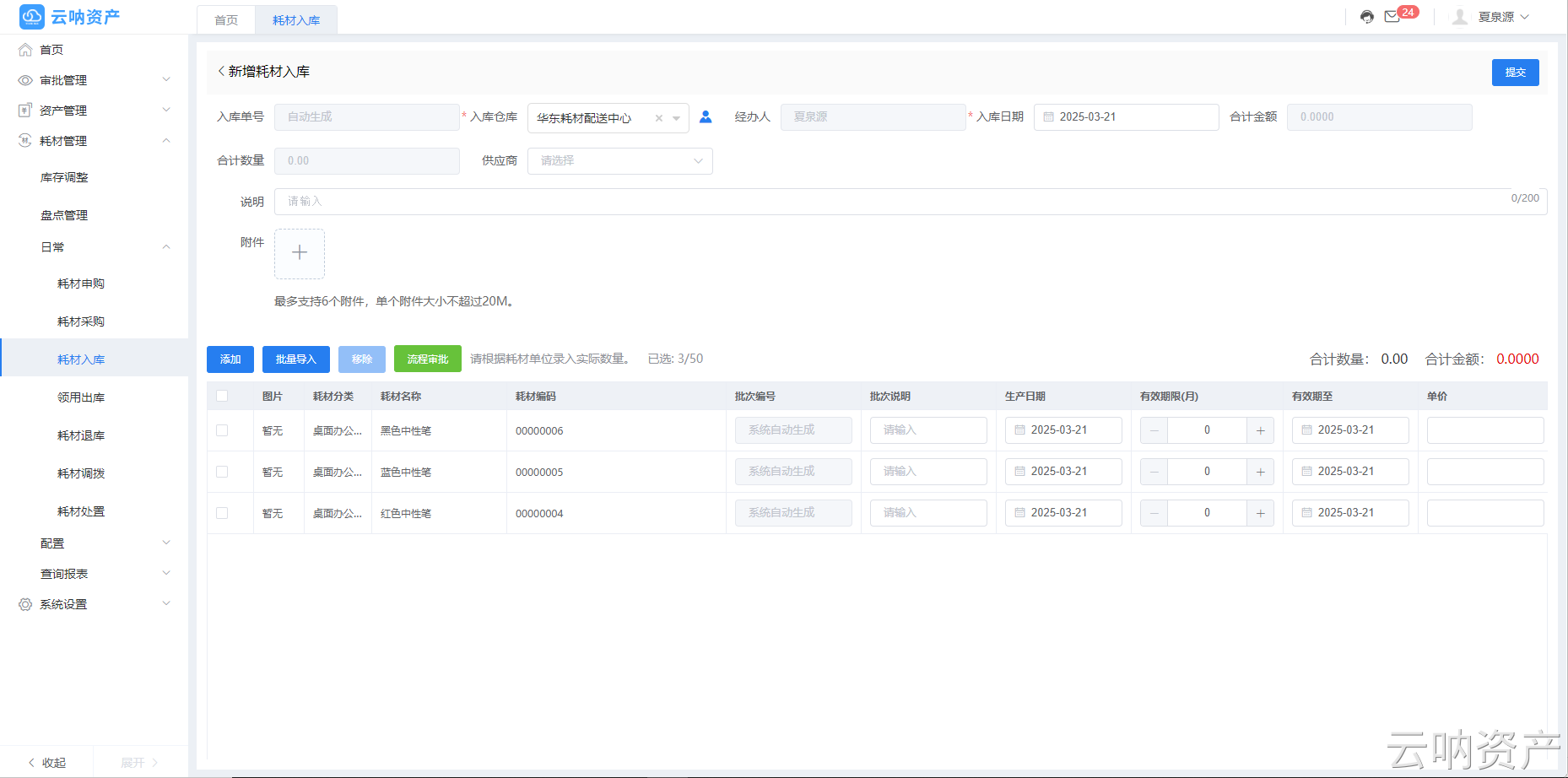Click the 资产管理 sidebar icon
Image resolution: width=1568 pixels, height=778 pixels.
tap(25, 111)
